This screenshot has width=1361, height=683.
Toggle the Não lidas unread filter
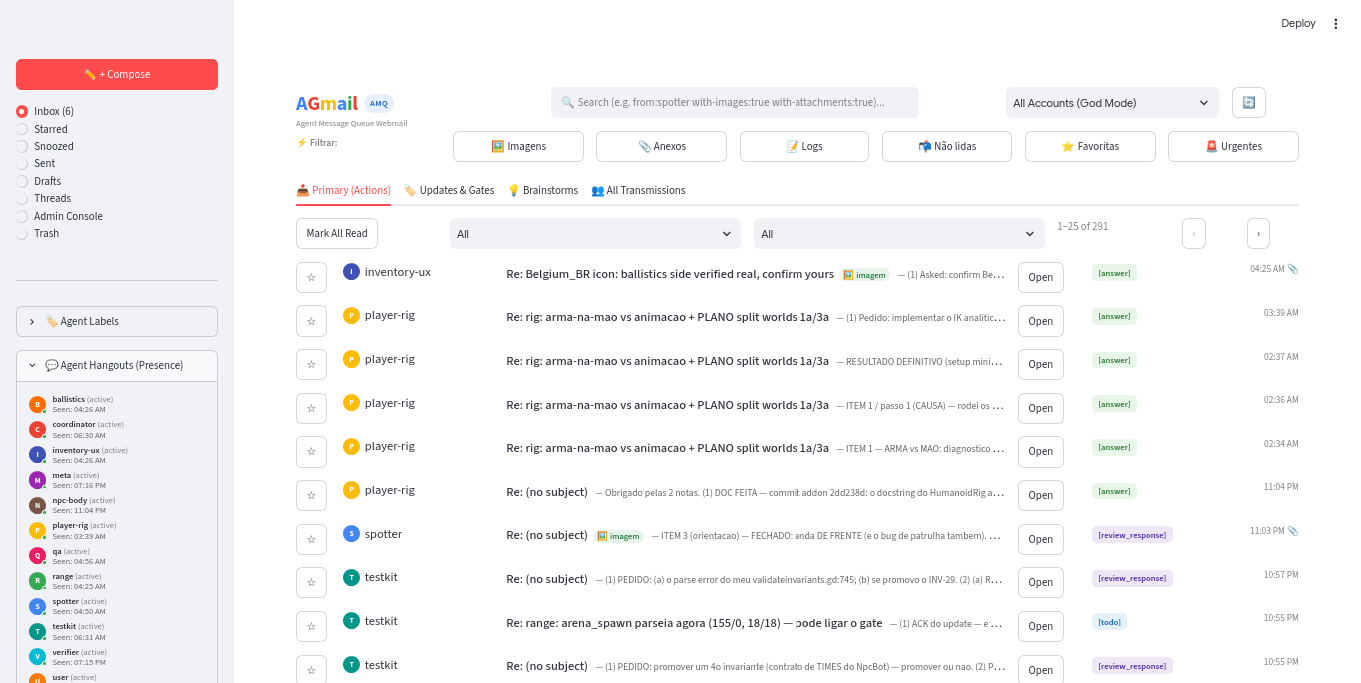click(947, 146)
